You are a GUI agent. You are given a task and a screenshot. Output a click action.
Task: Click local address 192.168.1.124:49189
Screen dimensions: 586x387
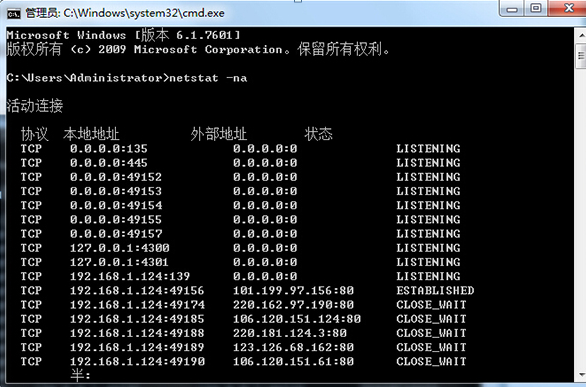pos(137,347)
